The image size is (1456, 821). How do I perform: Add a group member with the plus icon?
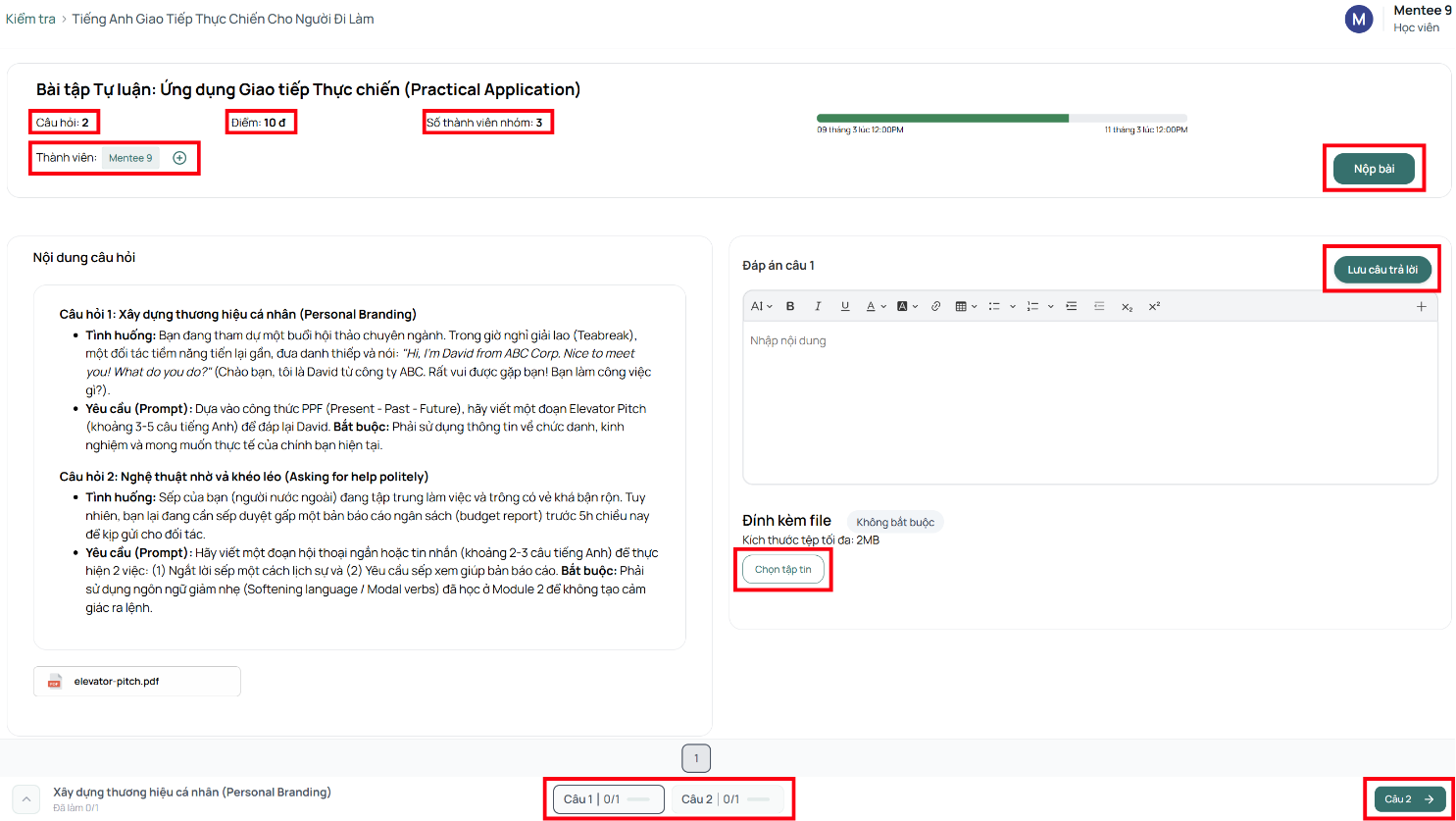[179, 158]
